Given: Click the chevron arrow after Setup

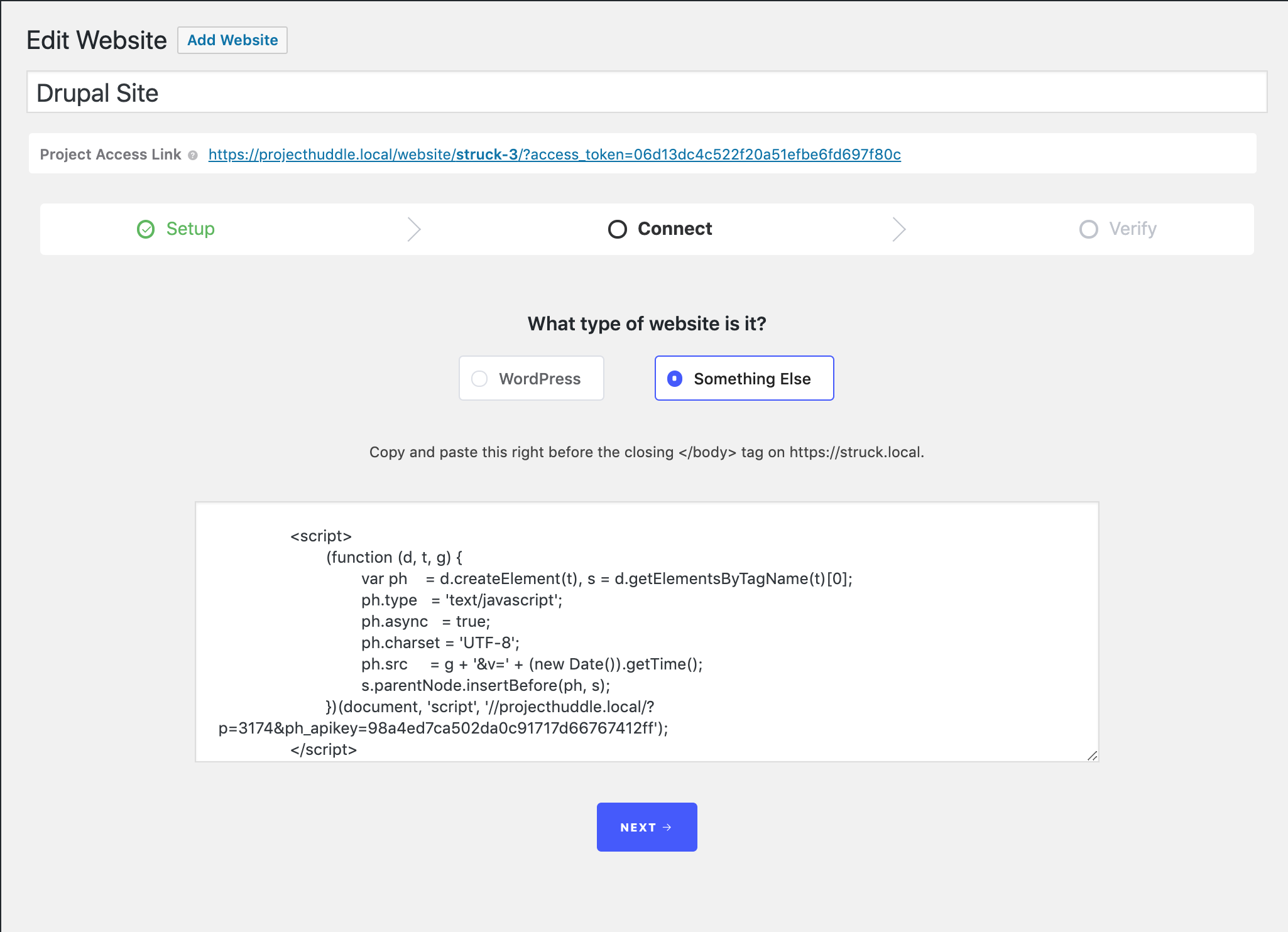Looking at the screenshot, I should pos(413,229).
